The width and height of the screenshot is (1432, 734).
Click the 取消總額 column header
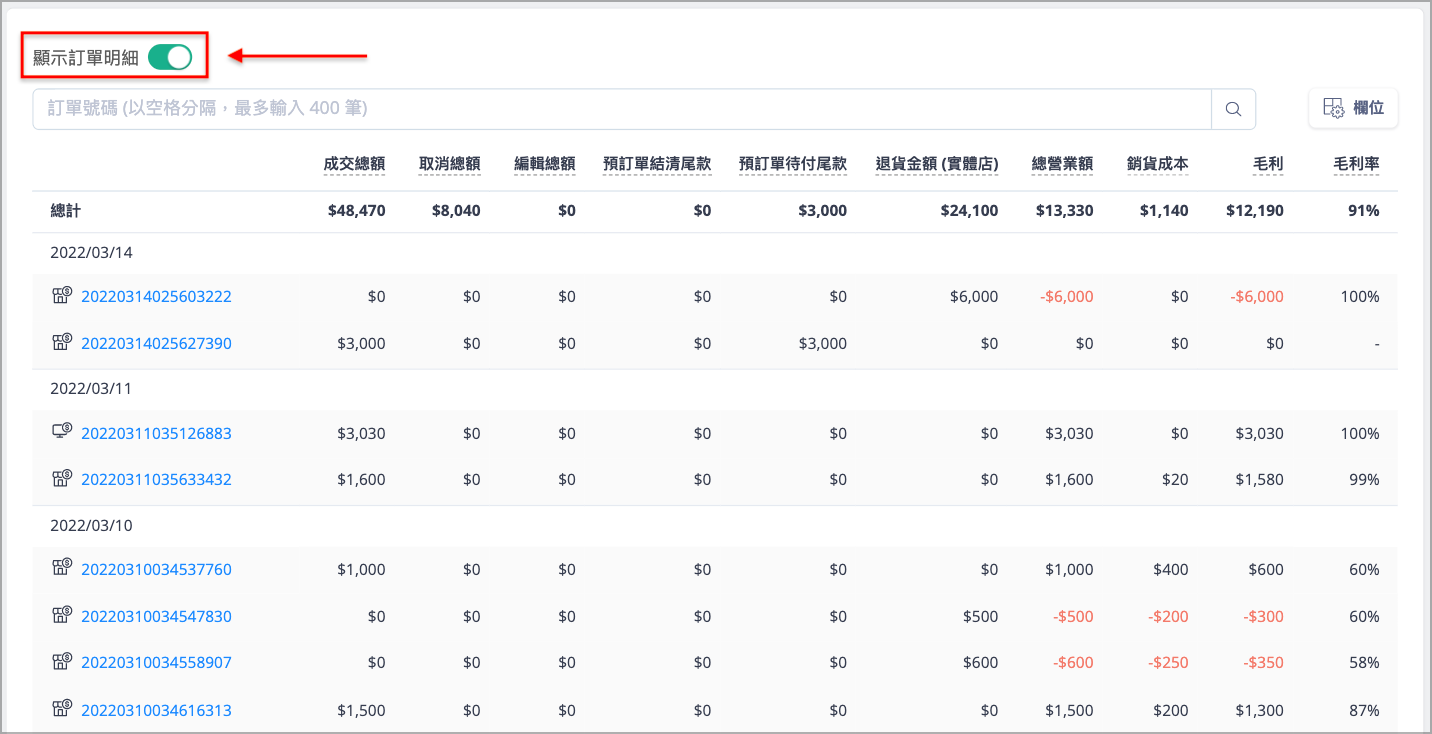(450, 164)
